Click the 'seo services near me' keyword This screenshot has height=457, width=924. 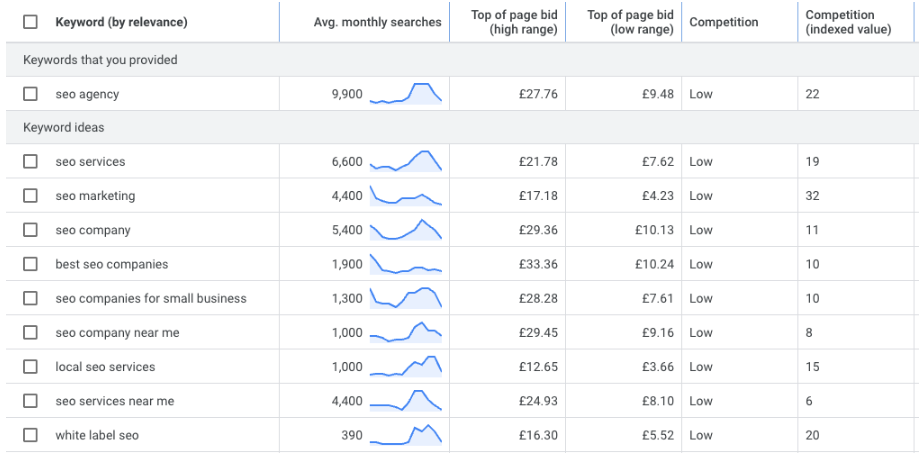(115, 401)
